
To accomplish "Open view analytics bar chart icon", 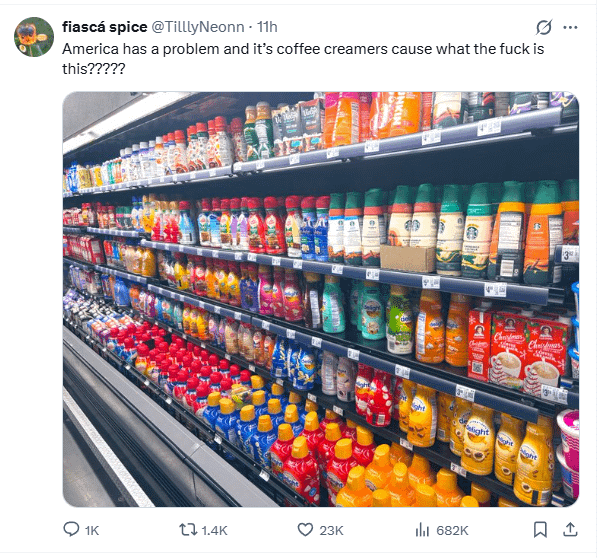I will 422,530.
